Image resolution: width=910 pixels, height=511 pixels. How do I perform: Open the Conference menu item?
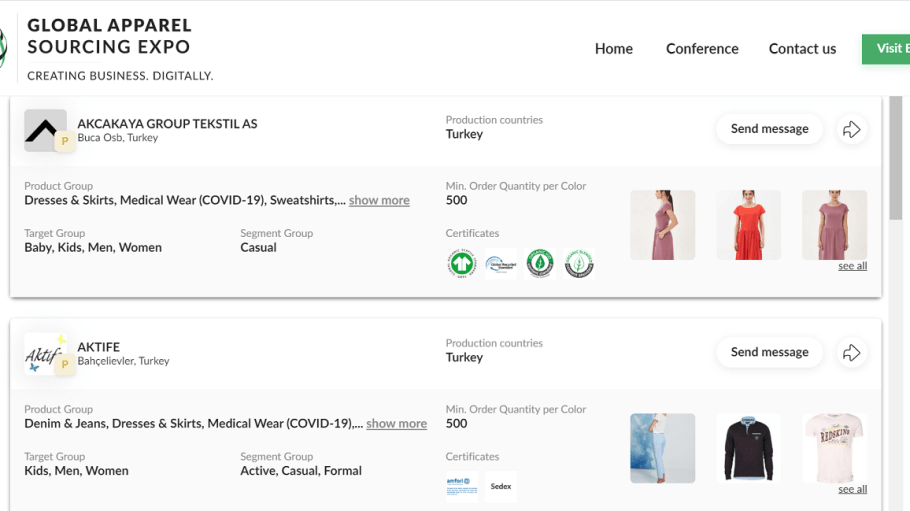point(702,49)
